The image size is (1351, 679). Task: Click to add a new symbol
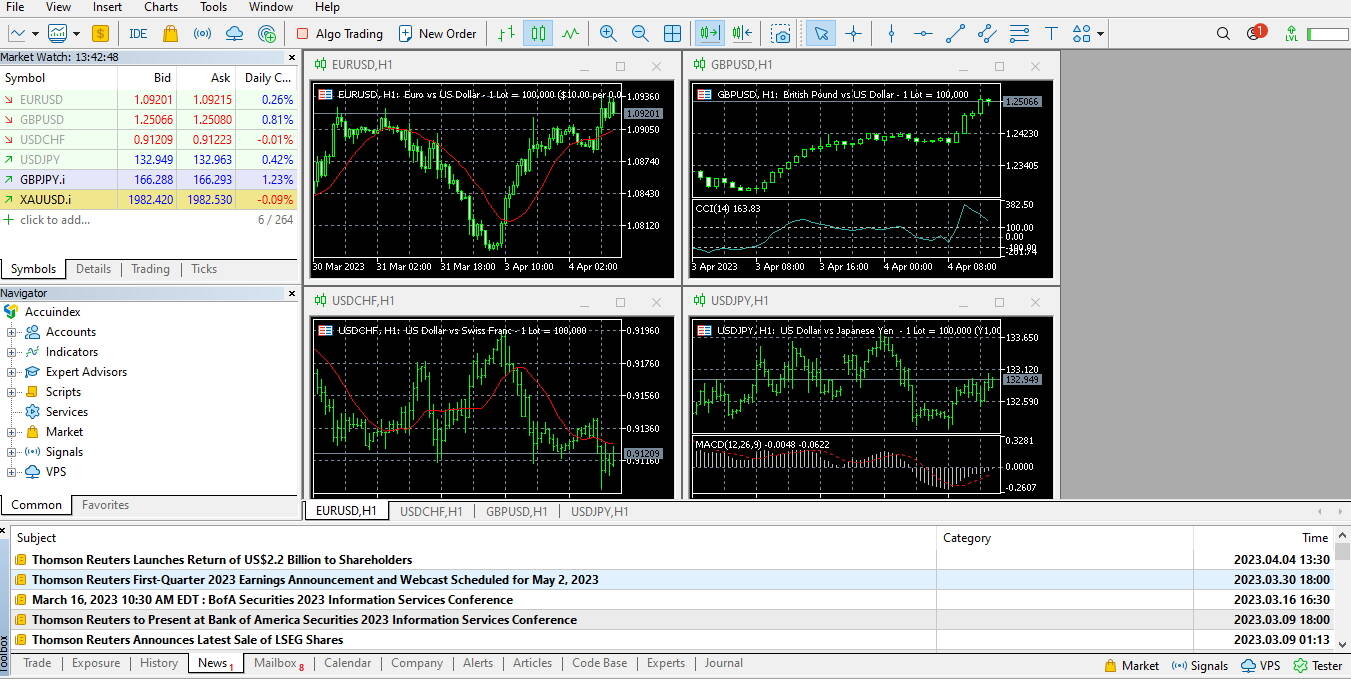pos(55,220)
